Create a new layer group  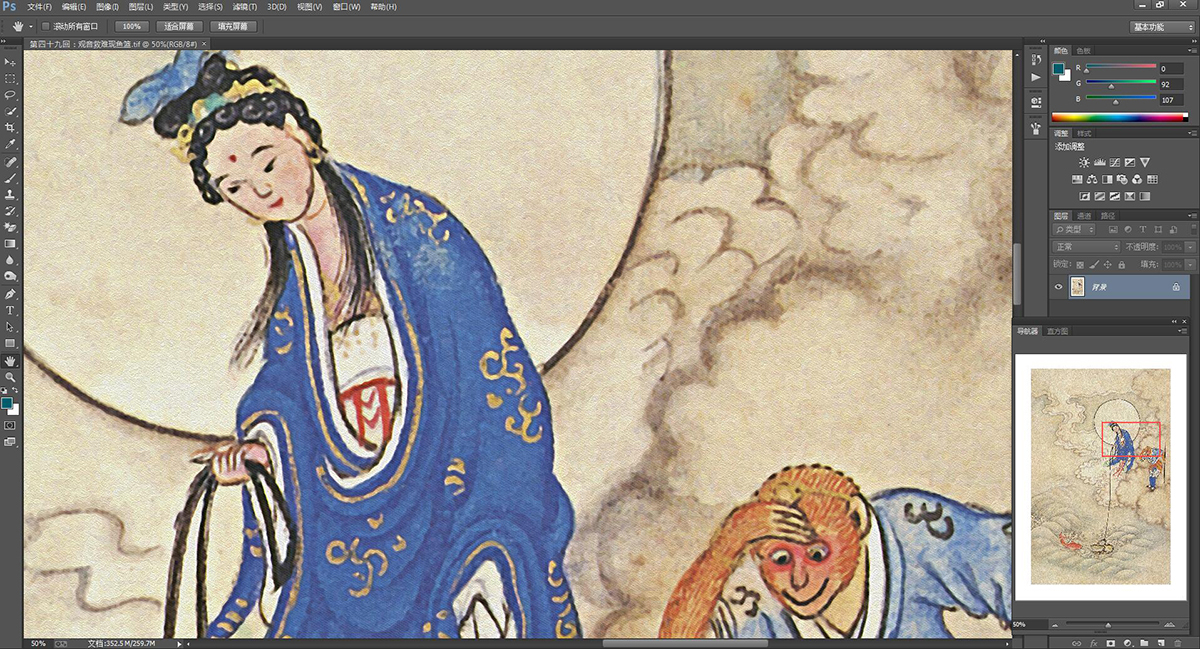click(x=1145, y=641)
